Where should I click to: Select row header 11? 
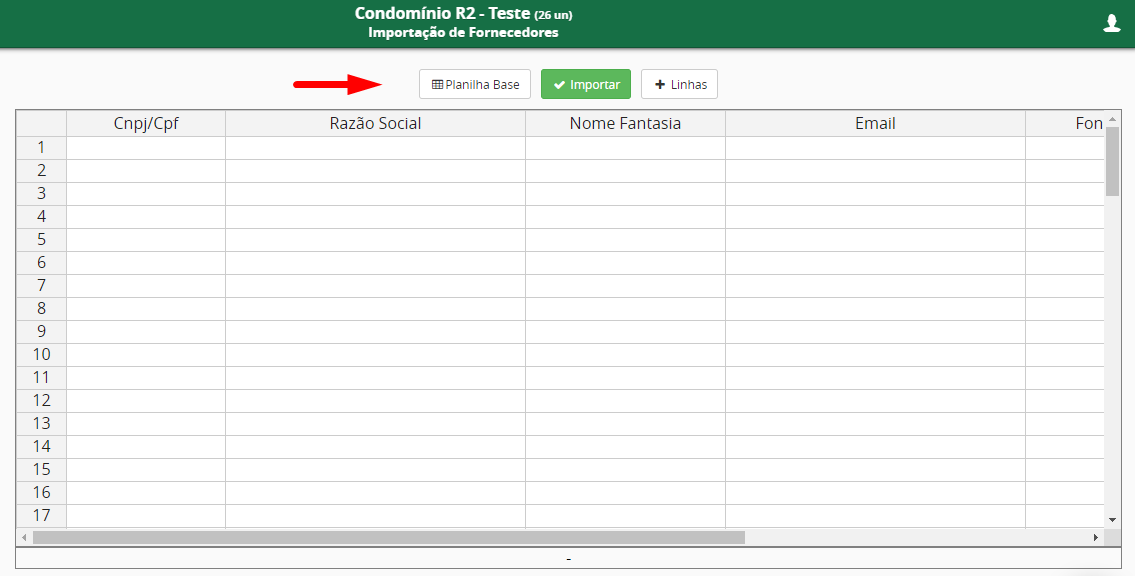pyautogui.click(x=41, y=378)
